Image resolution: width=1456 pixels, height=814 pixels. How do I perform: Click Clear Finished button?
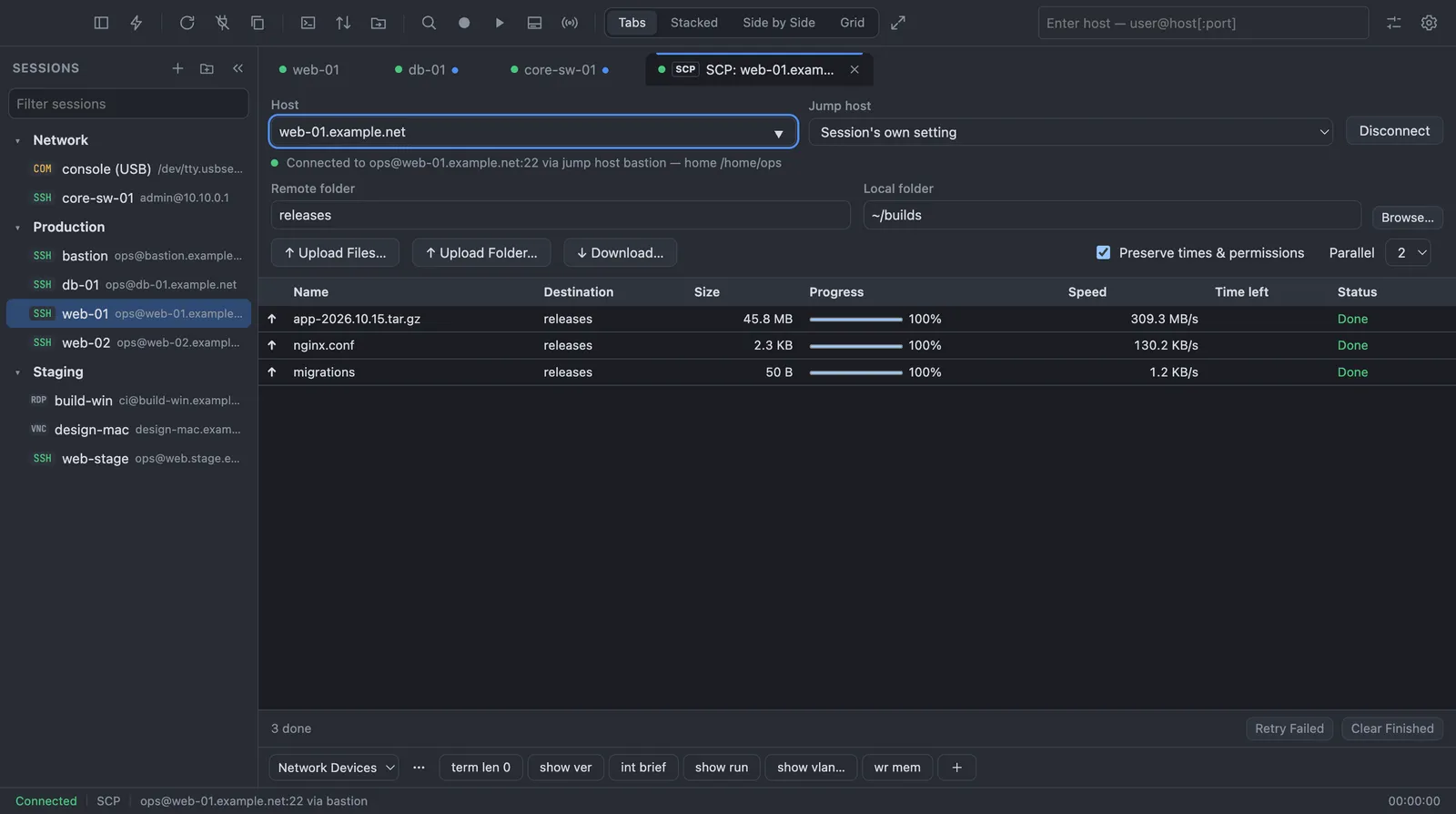coord(1392,728)
